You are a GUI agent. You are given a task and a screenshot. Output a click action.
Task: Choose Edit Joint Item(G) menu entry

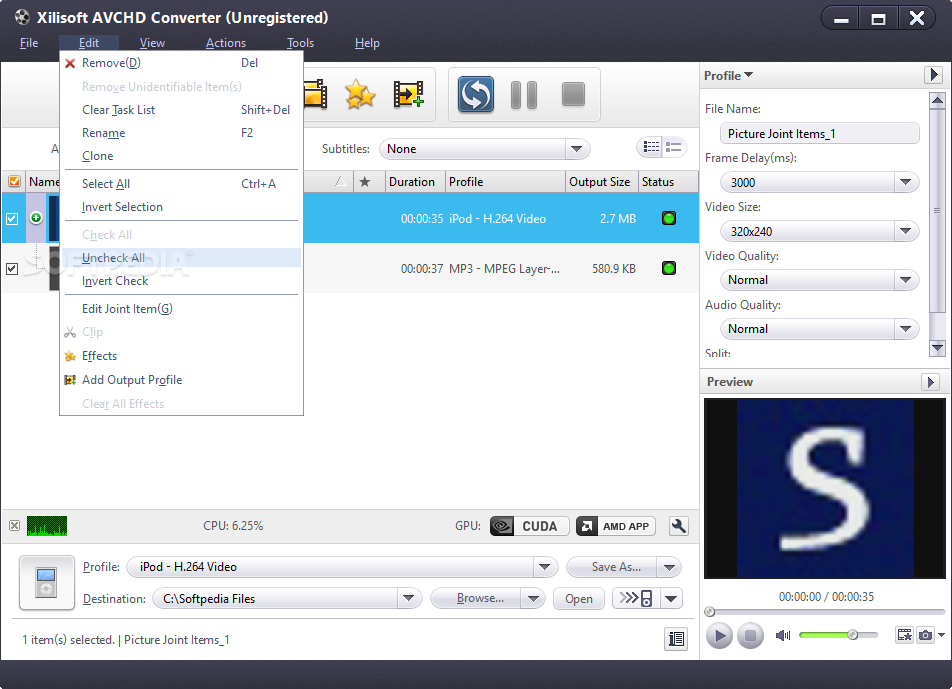(182, 309)
